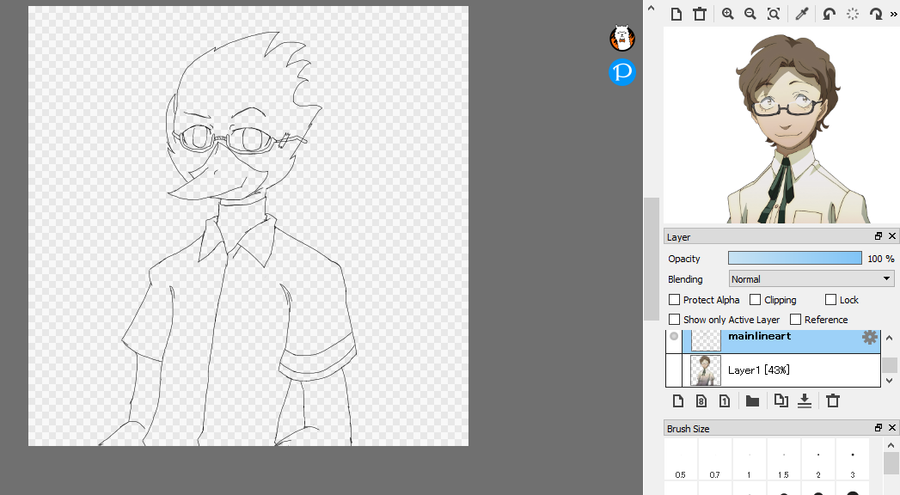Viewport: 900px width, 495px height.
Task: Select brush size 3
Action: coord(853,461)
